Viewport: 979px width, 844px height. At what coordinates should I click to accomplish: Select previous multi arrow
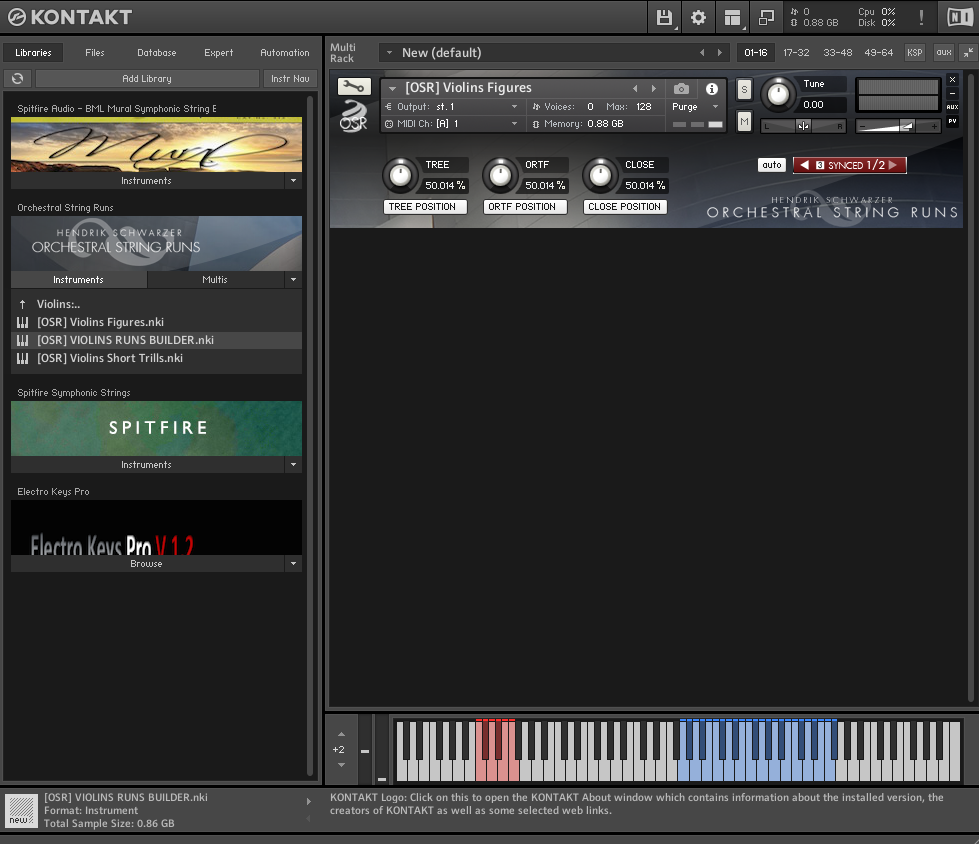click(x=702, y=52)
